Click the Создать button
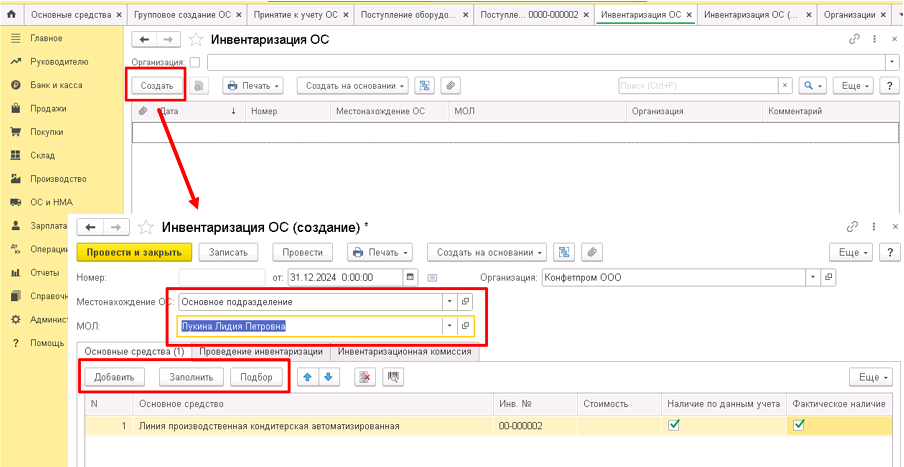The width and height of the screenshot is (904, 467). (x=157, y=86)
